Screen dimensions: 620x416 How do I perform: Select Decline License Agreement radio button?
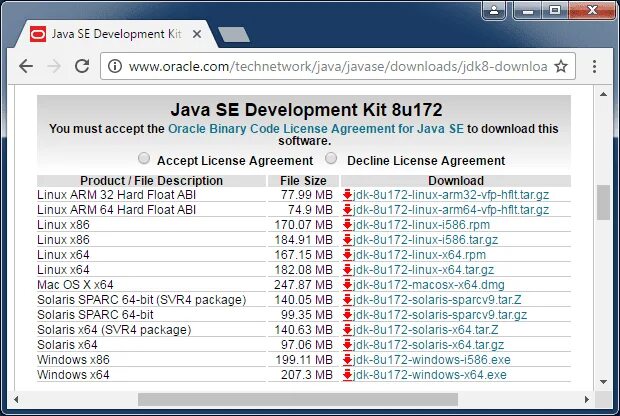(x=331, y=159)
